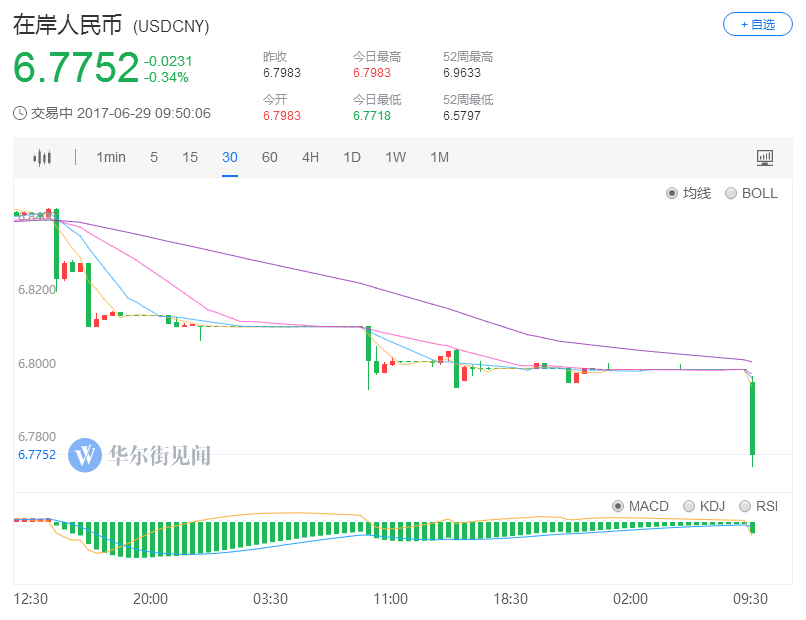The height and width of the screenshot is (620, 806).
Task: Select the 15-minute interval
Action: tap(189, 157)
